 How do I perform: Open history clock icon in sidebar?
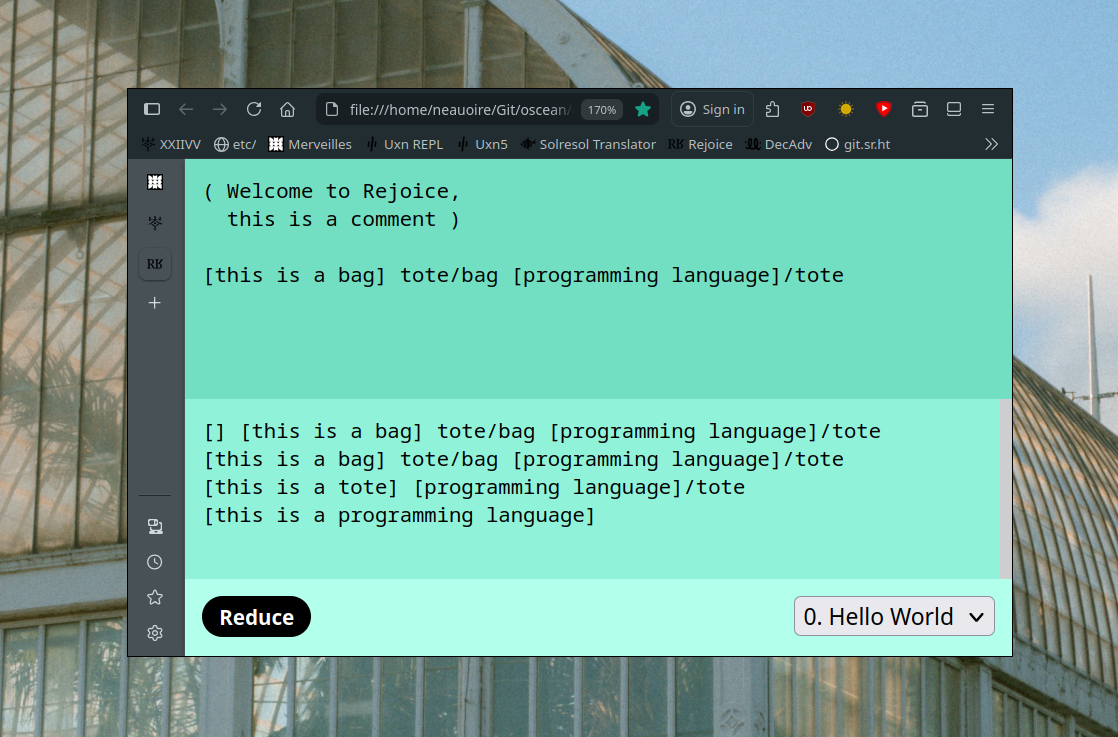coord(155,562)
